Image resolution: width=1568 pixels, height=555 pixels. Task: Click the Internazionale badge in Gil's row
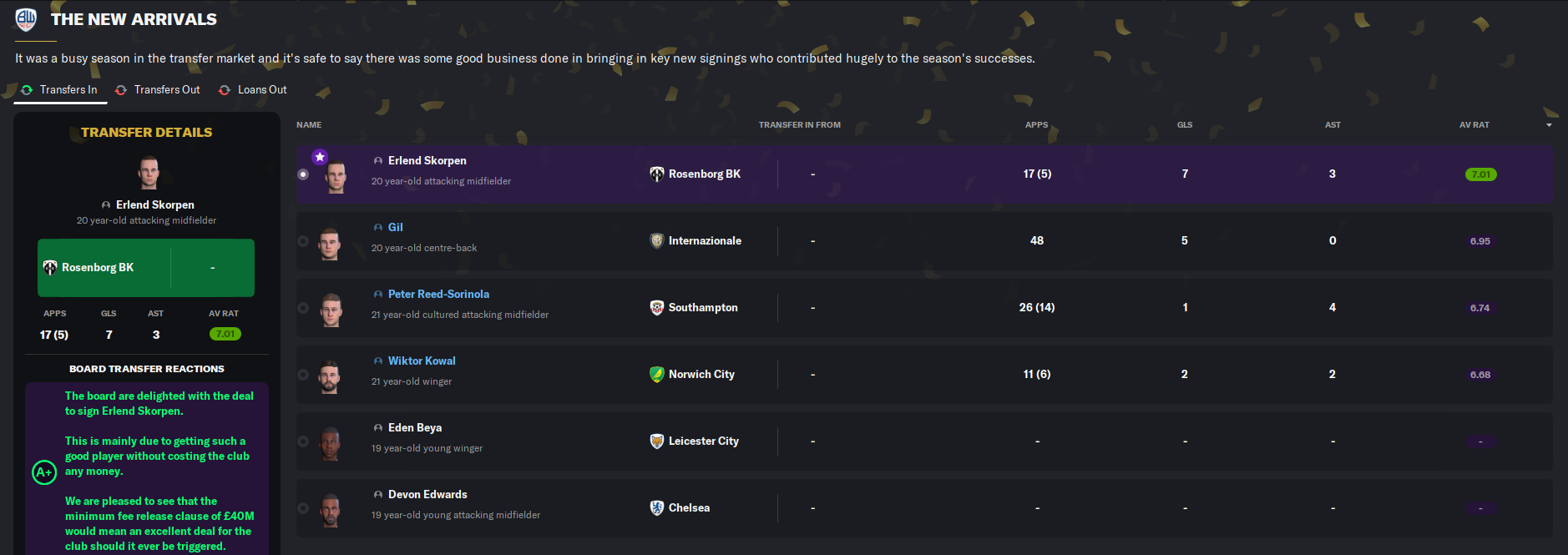click(657, 240)
